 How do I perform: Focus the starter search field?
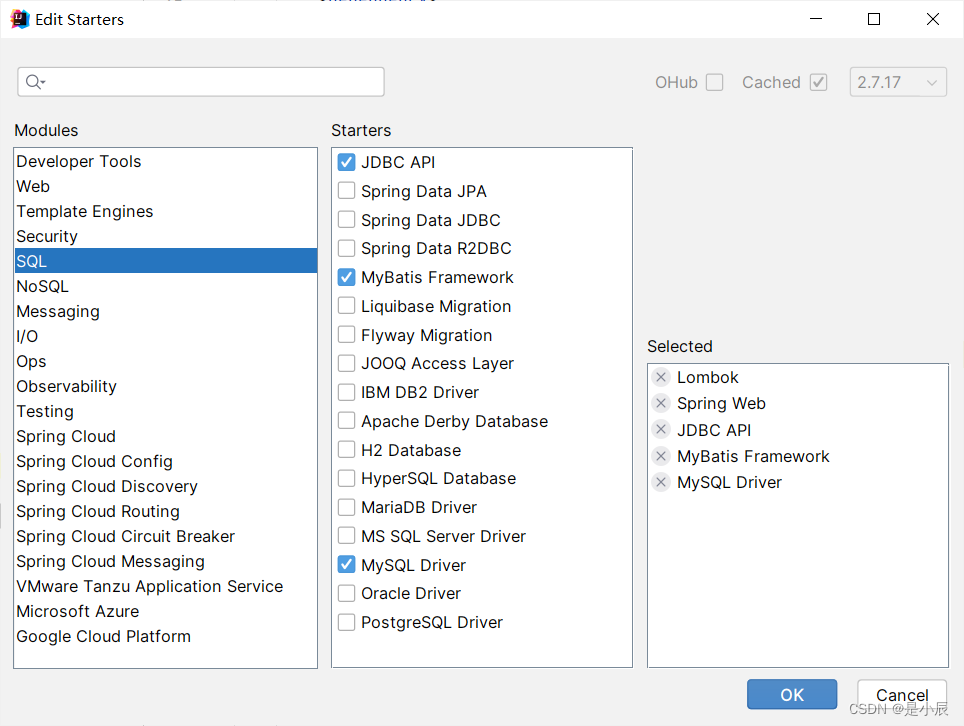point(201,82)
